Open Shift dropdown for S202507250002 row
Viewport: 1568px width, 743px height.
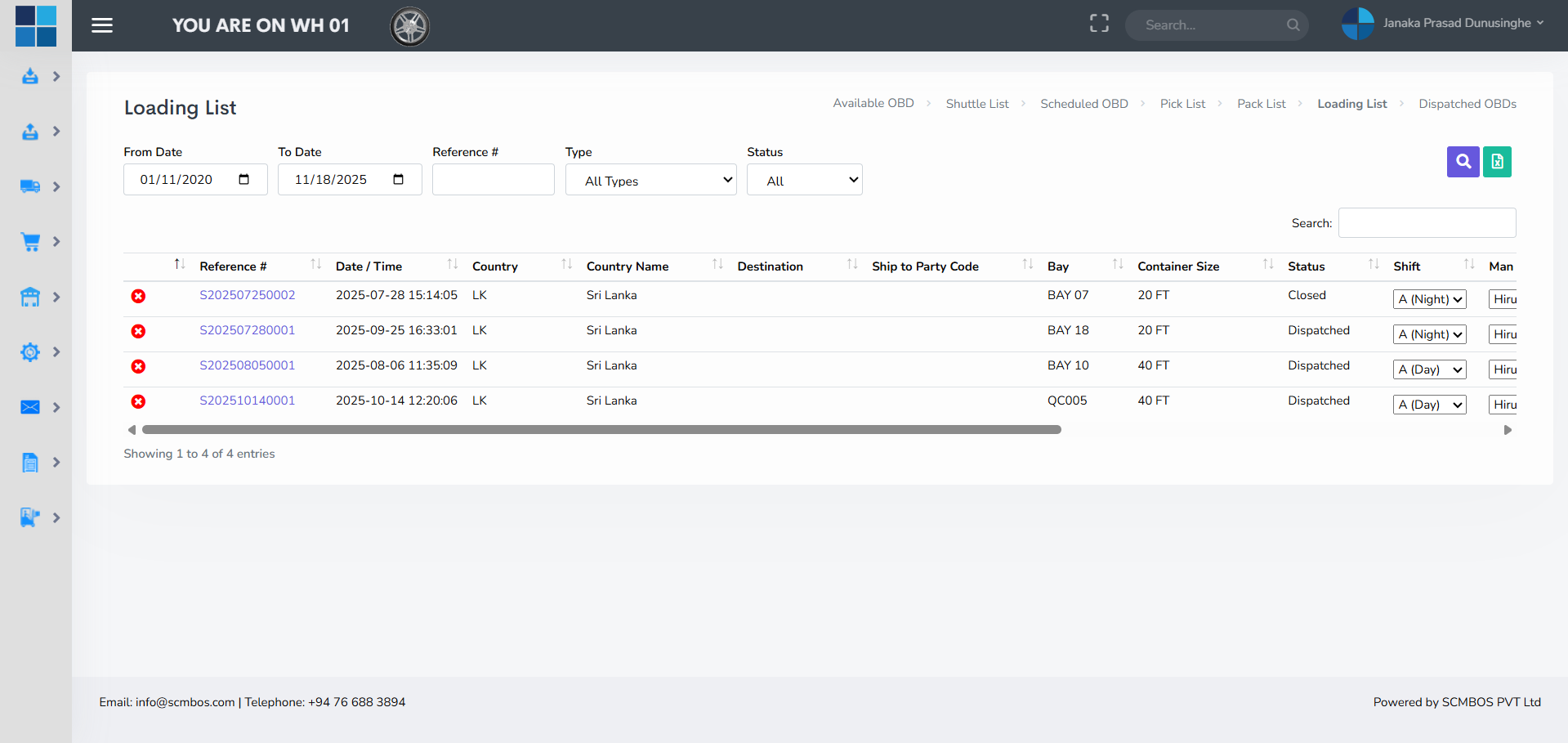pos(1429,299)
